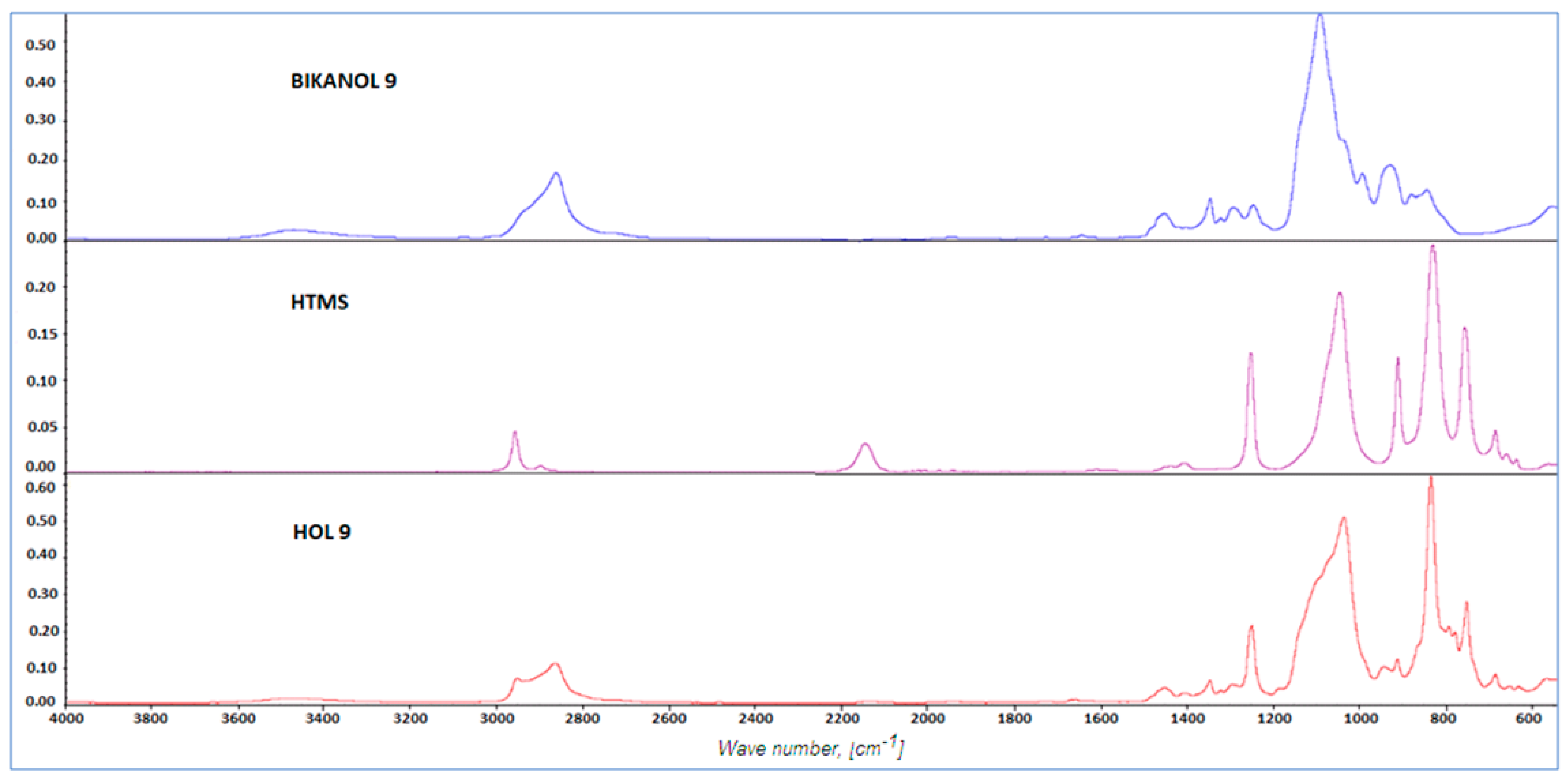Click the 1000 tick label on x-axis

point(1360,719)
